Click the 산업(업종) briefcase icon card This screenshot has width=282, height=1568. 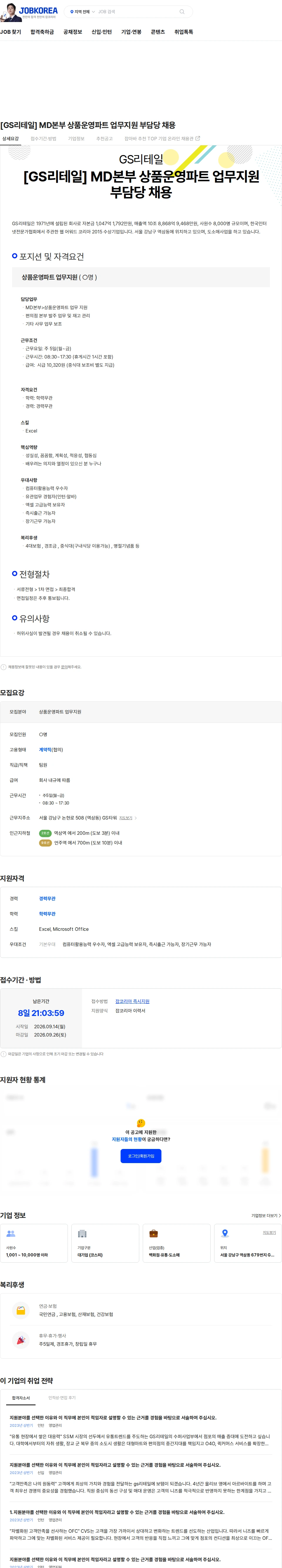[x=177, y=1243]
